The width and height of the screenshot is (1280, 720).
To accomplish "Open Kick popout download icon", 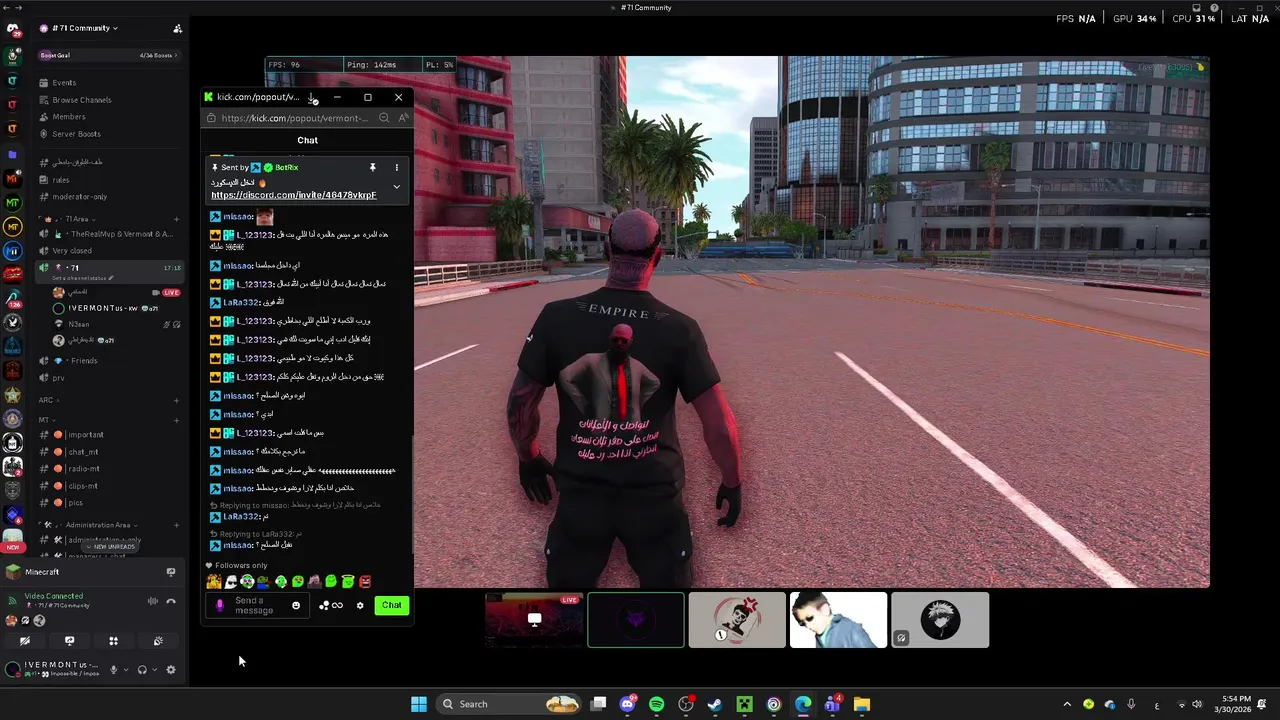I will click(x=312, y=97).
